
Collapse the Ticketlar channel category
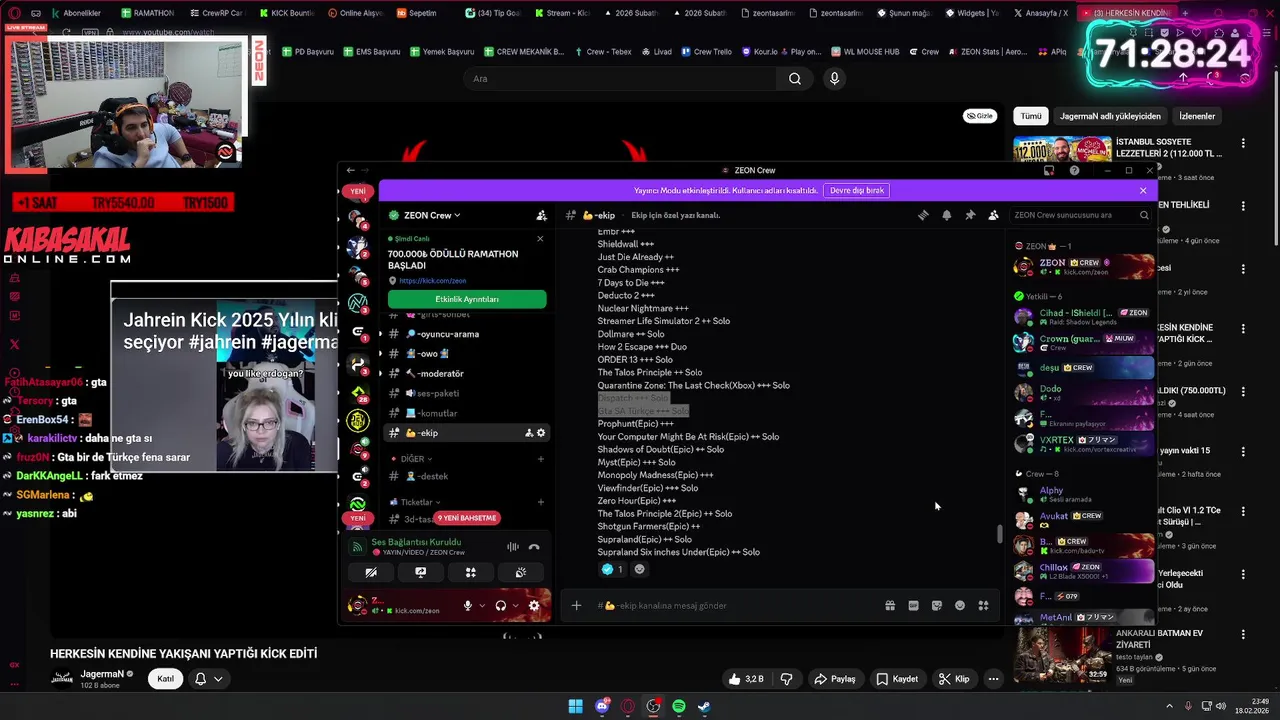(x=416, y=502)
